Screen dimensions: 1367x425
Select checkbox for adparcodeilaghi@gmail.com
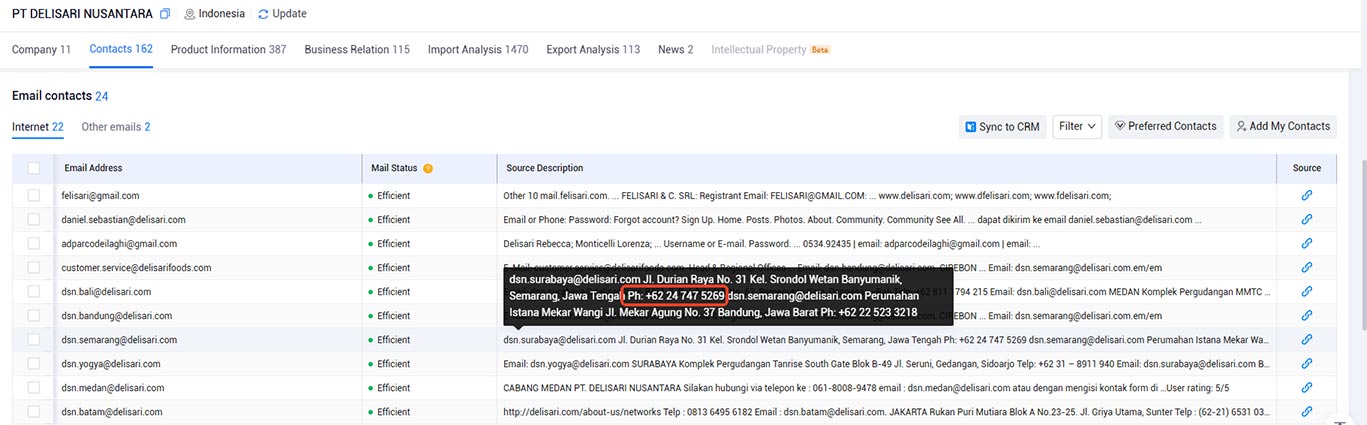tap(34, 244)
